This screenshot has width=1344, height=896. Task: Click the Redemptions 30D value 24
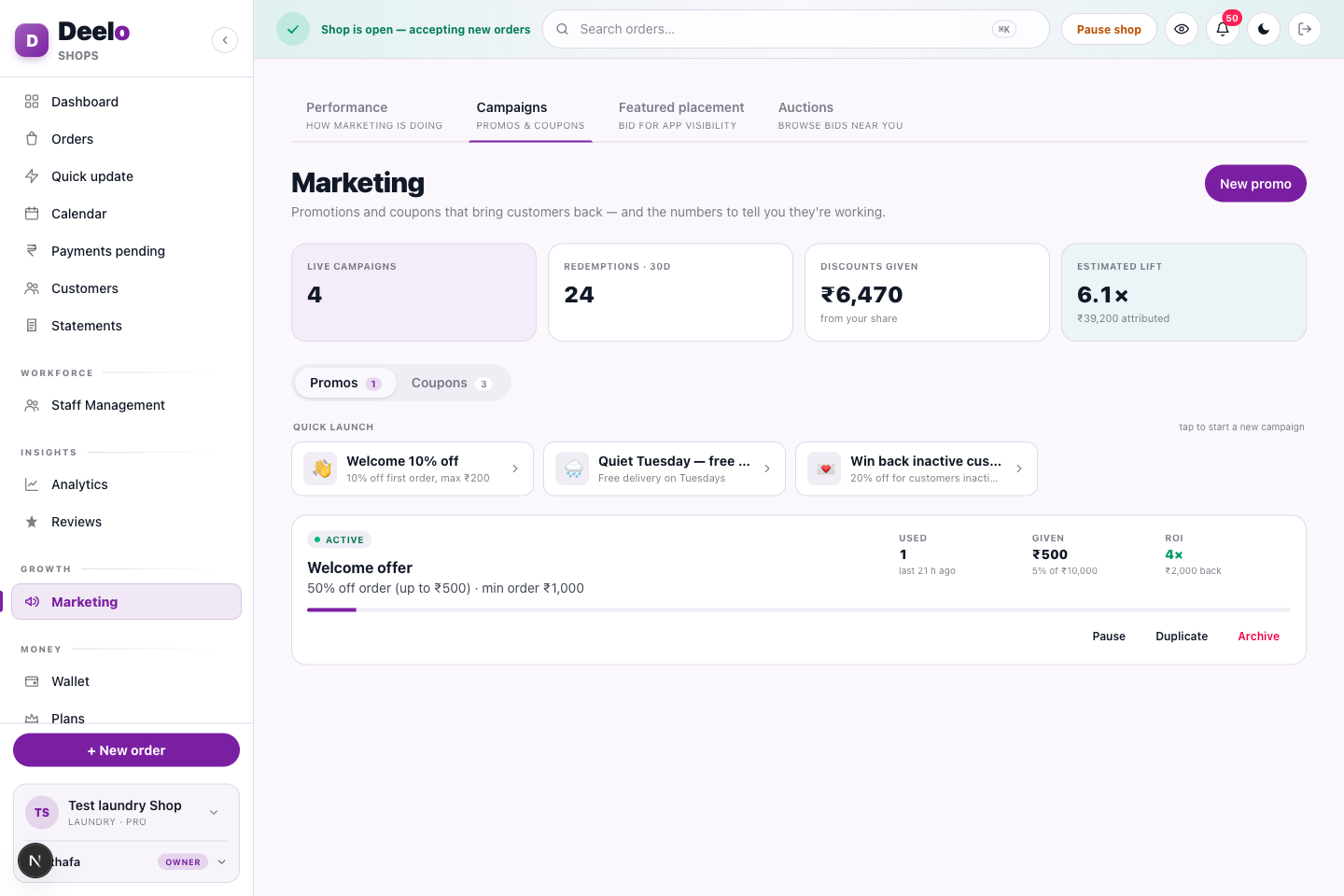pyautogui.click(x=579, y=295)
